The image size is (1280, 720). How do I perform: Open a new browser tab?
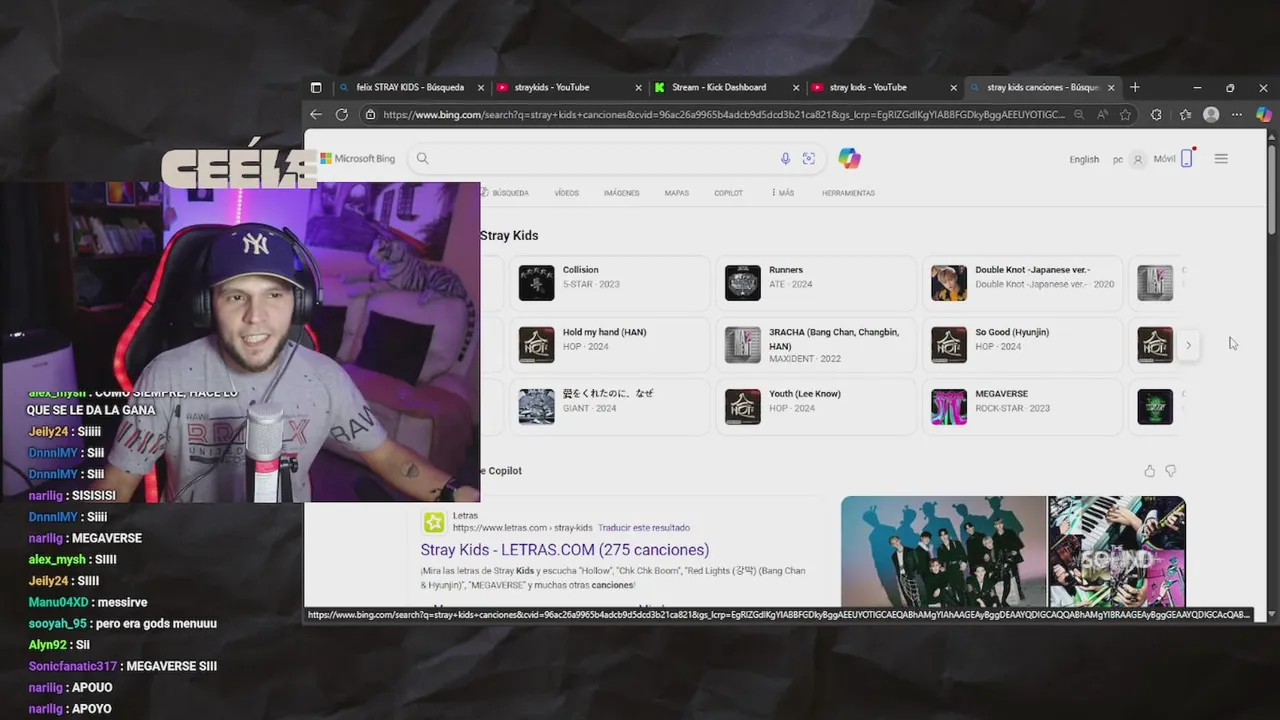pos(1134,87)
